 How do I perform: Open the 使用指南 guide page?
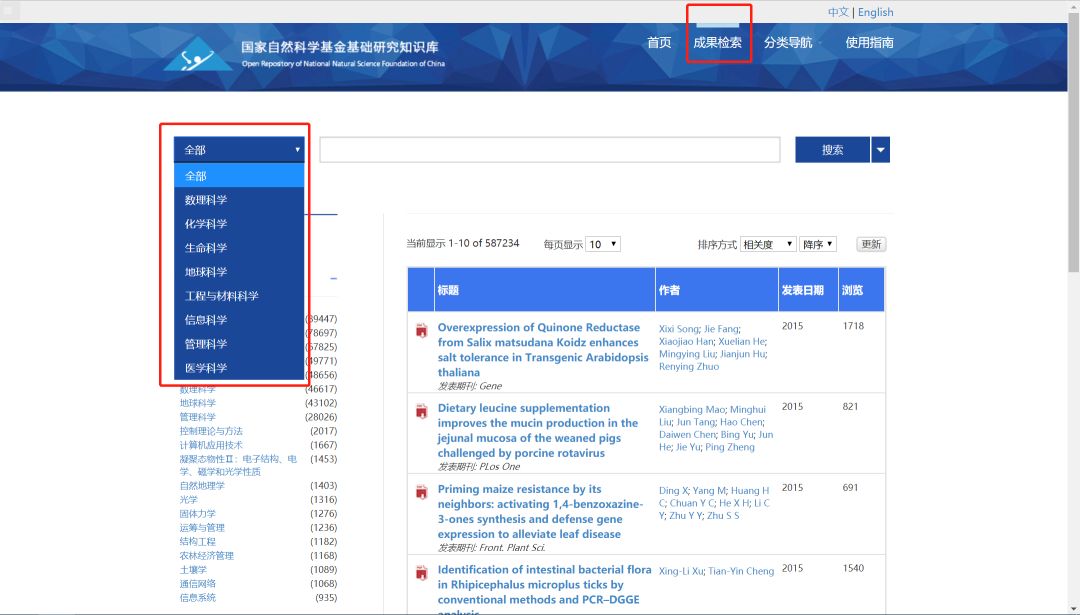point(866,42)
